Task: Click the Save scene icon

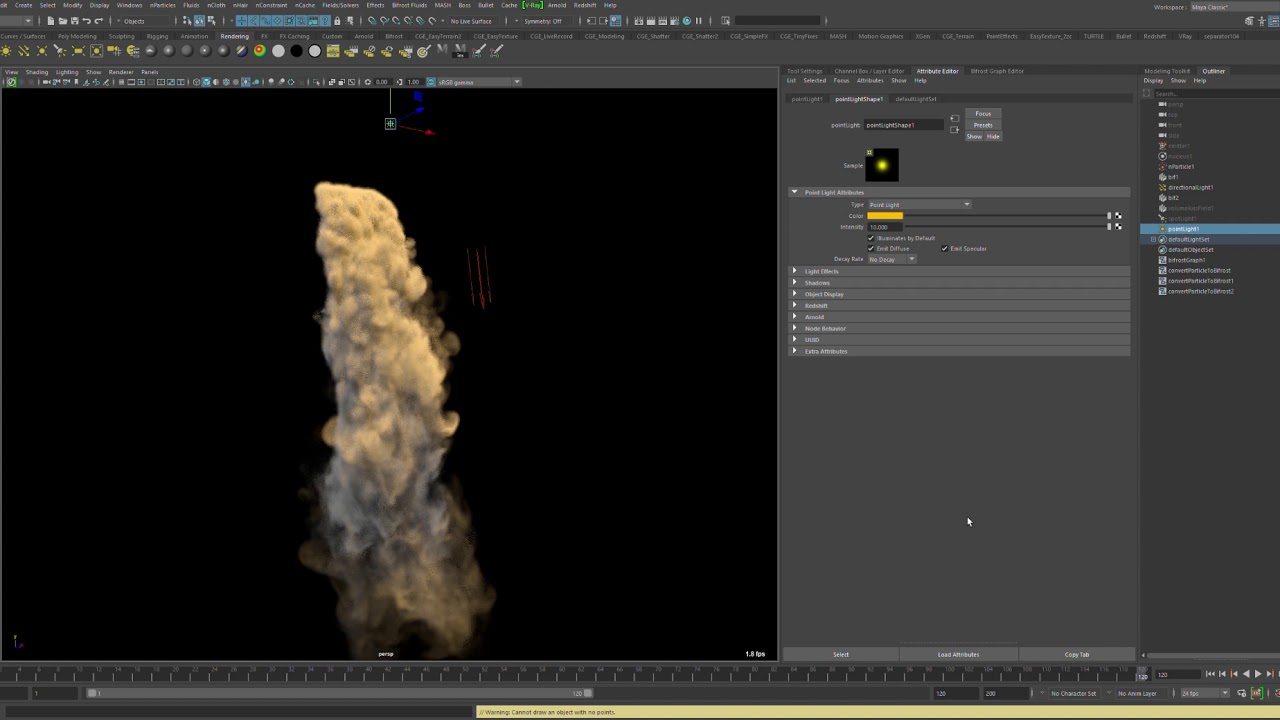Action: coord(74,21)
